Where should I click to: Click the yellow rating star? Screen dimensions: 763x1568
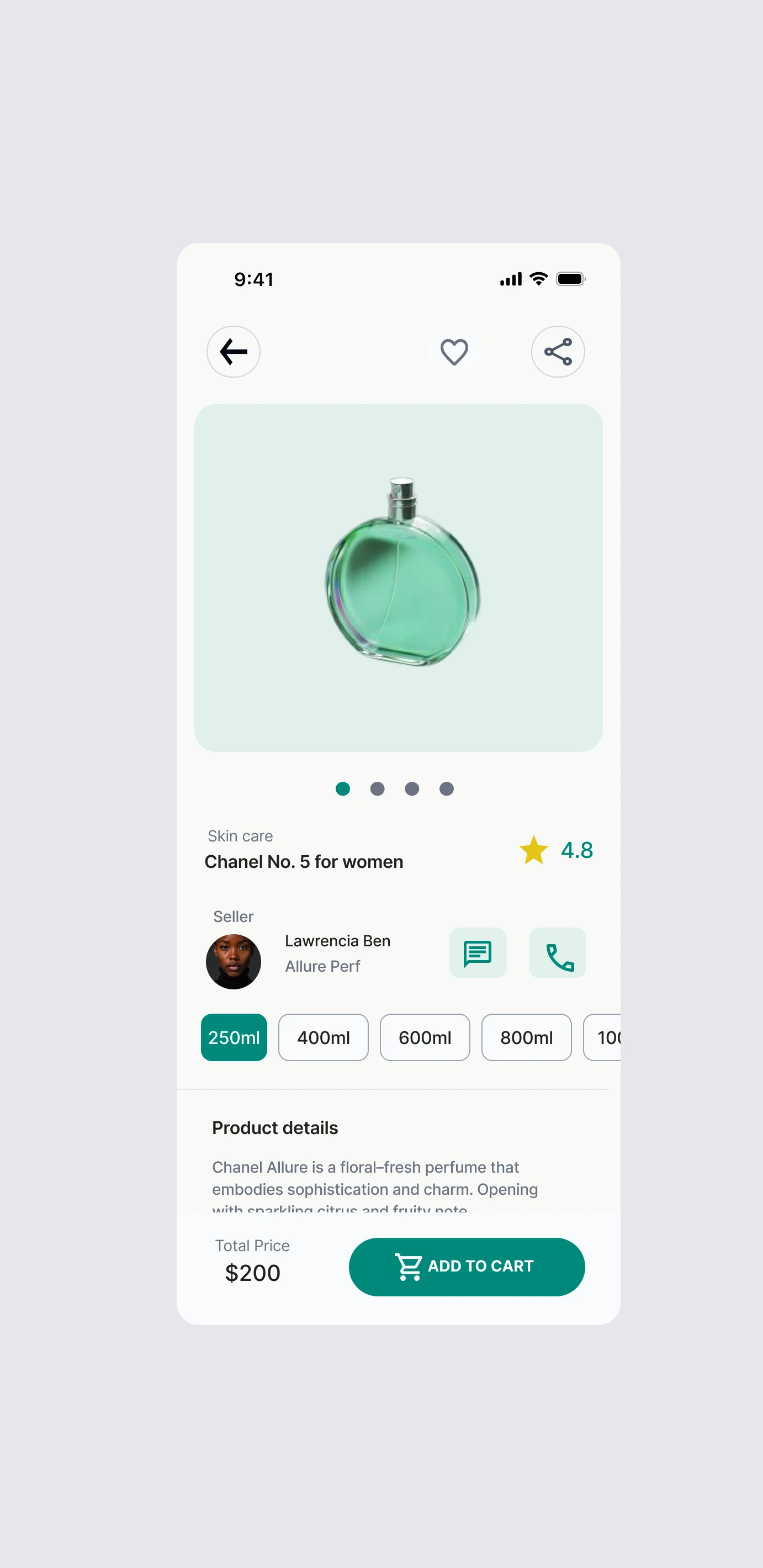[x=534, y=850]
